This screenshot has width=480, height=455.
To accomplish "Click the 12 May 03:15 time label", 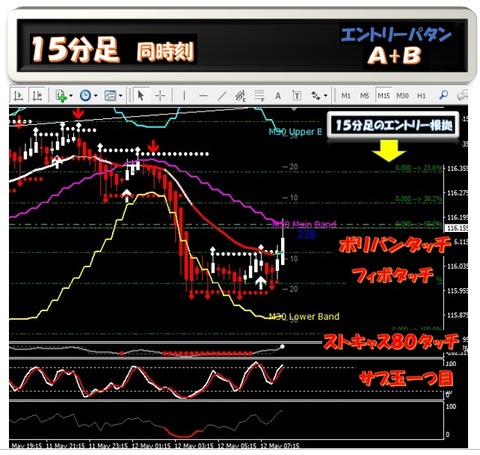I will coord(194,446).
